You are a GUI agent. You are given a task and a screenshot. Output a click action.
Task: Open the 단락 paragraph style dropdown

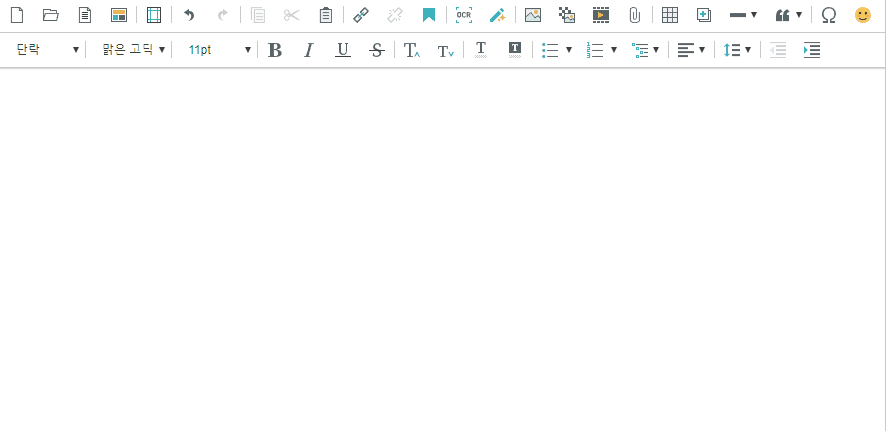tap(47, 50)
